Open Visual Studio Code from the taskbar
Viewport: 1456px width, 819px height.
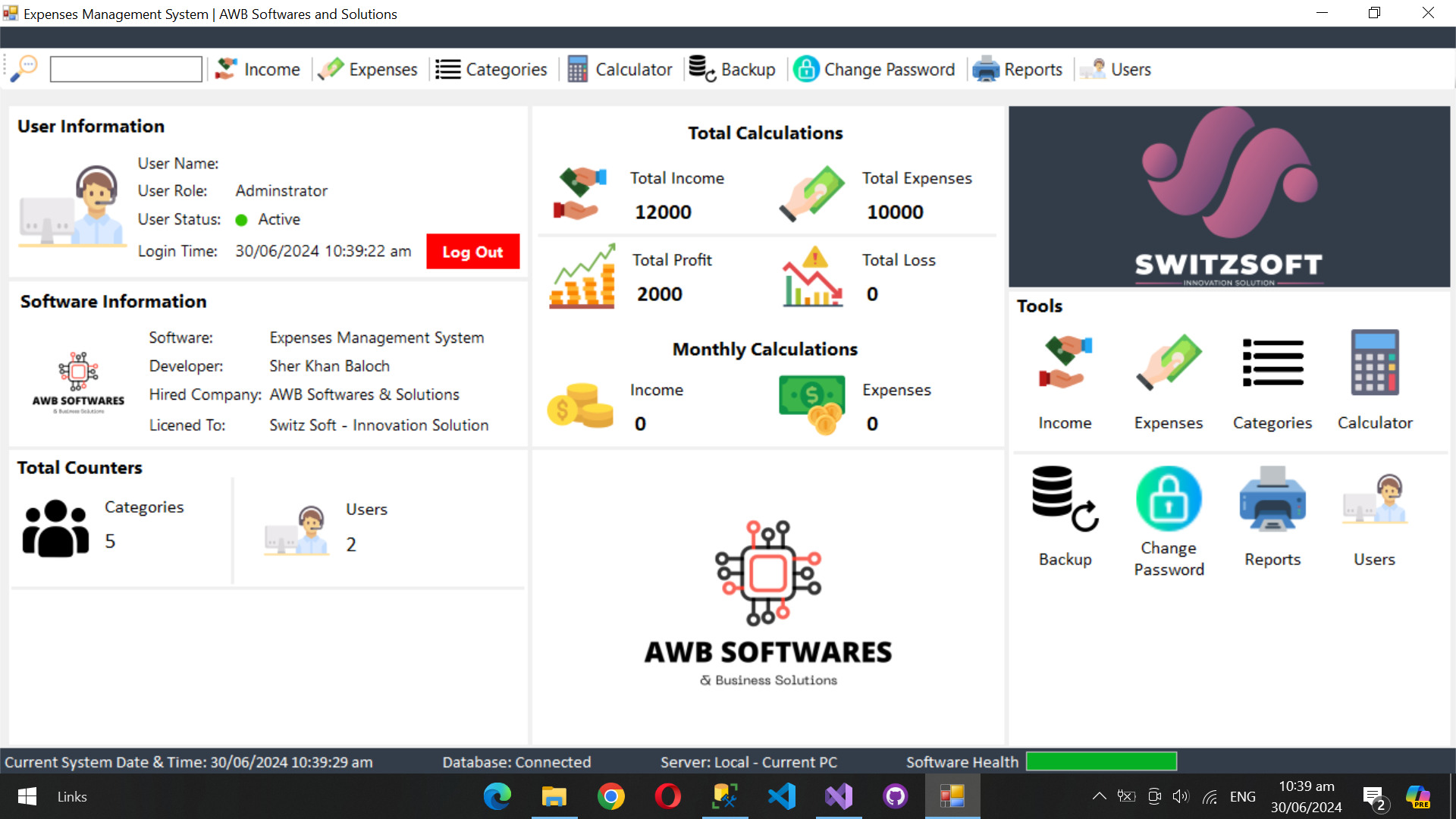(782, 796)
